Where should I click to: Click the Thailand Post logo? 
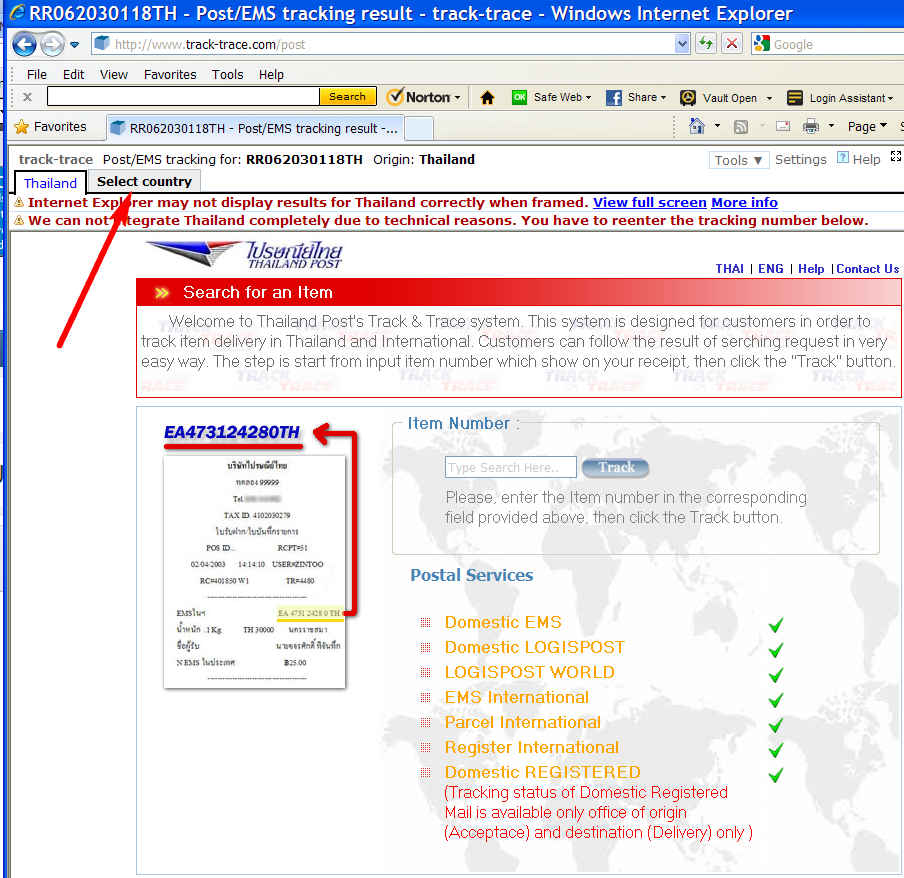pos(244,254)
